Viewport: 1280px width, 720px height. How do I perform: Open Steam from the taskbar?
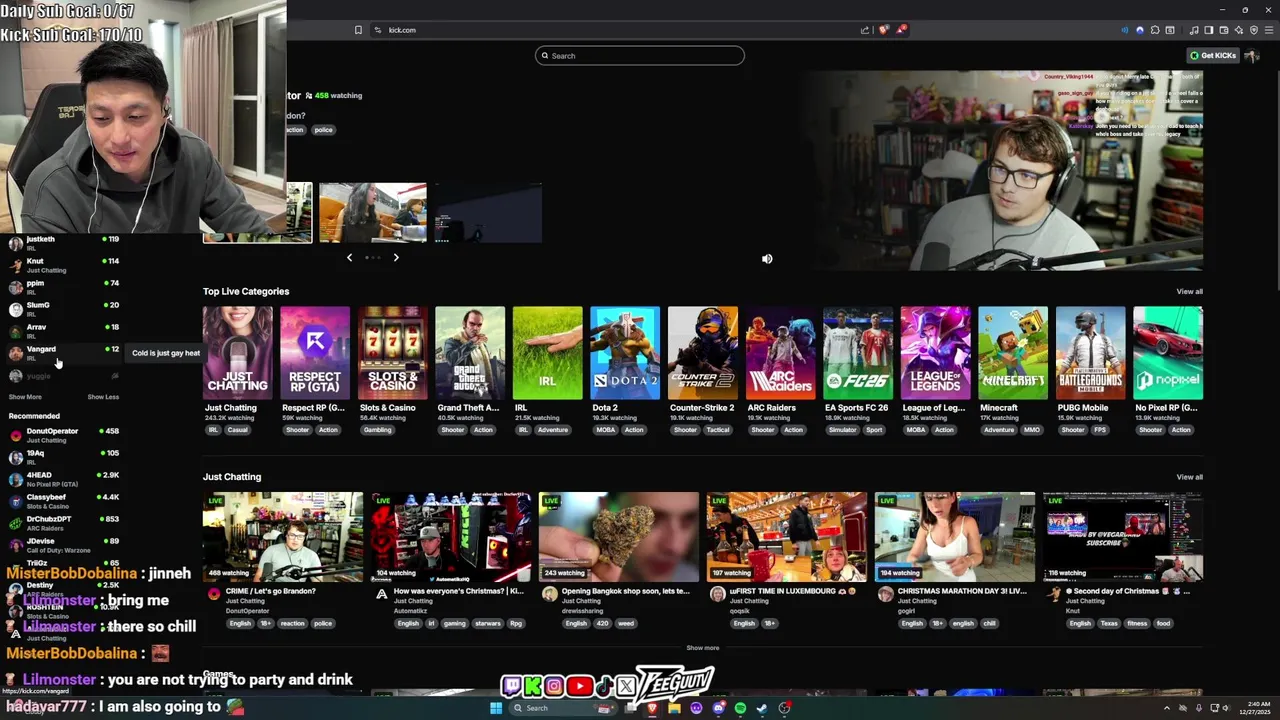coord(762,708)
